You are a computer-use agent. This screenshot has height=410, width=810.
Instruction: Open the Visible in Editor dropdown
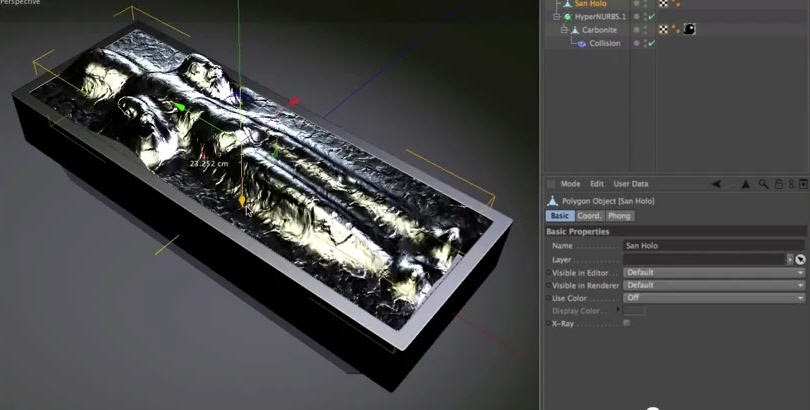coord(714,273)
